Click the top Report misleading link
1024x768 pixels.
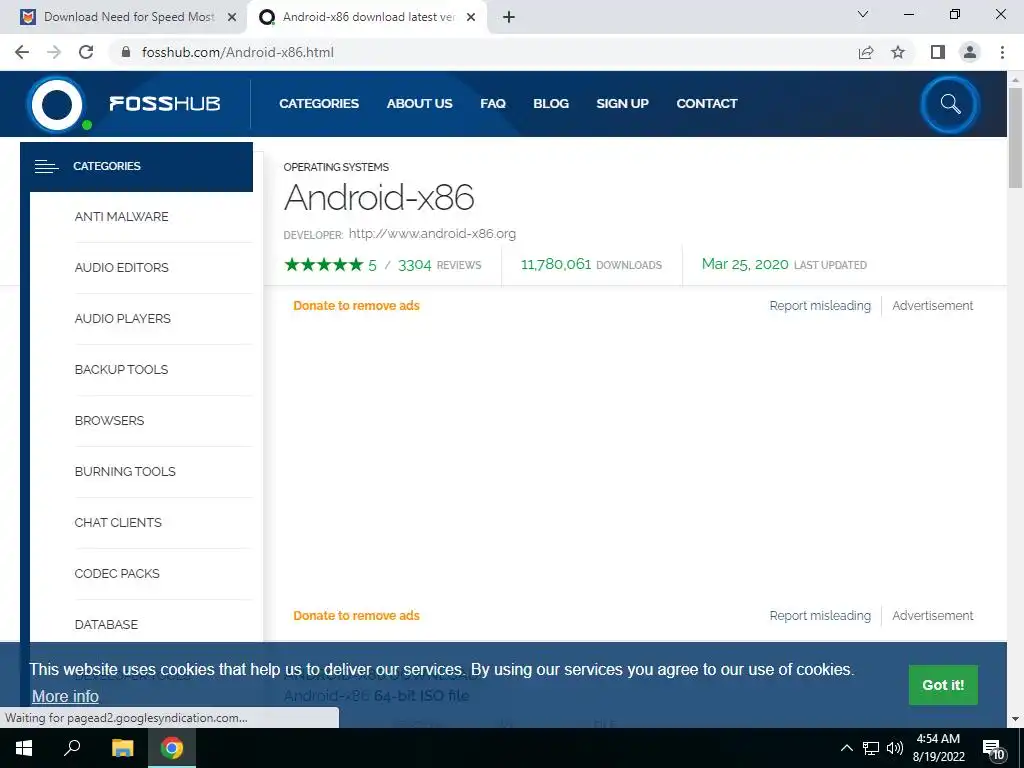tap(820, 306)
